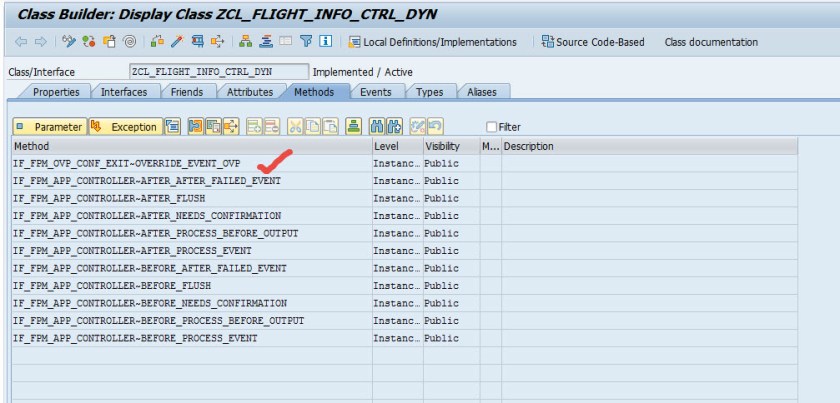Click the green Sort icon

click(x=353, y=127)
